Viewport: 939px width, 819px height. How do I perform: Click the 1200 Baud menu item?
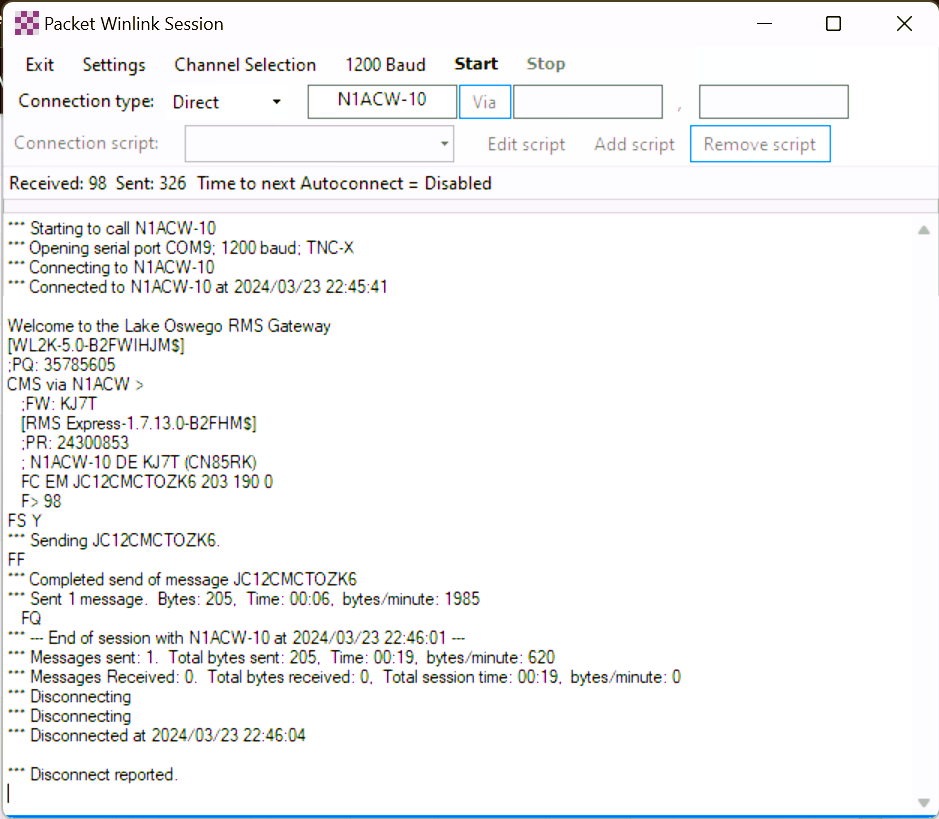tap(385, 65)
